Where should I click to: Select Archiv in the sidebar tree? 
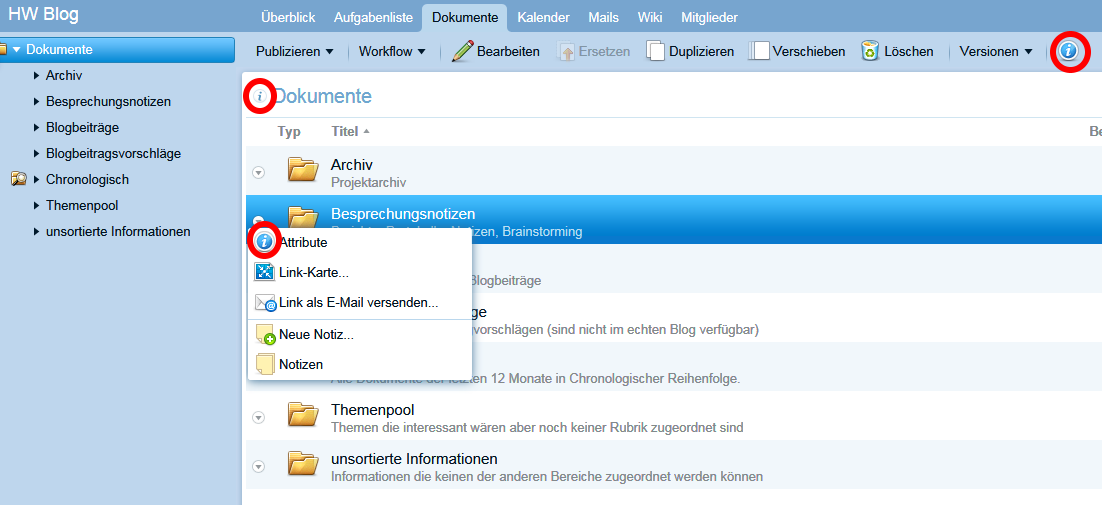click(65, 75)
